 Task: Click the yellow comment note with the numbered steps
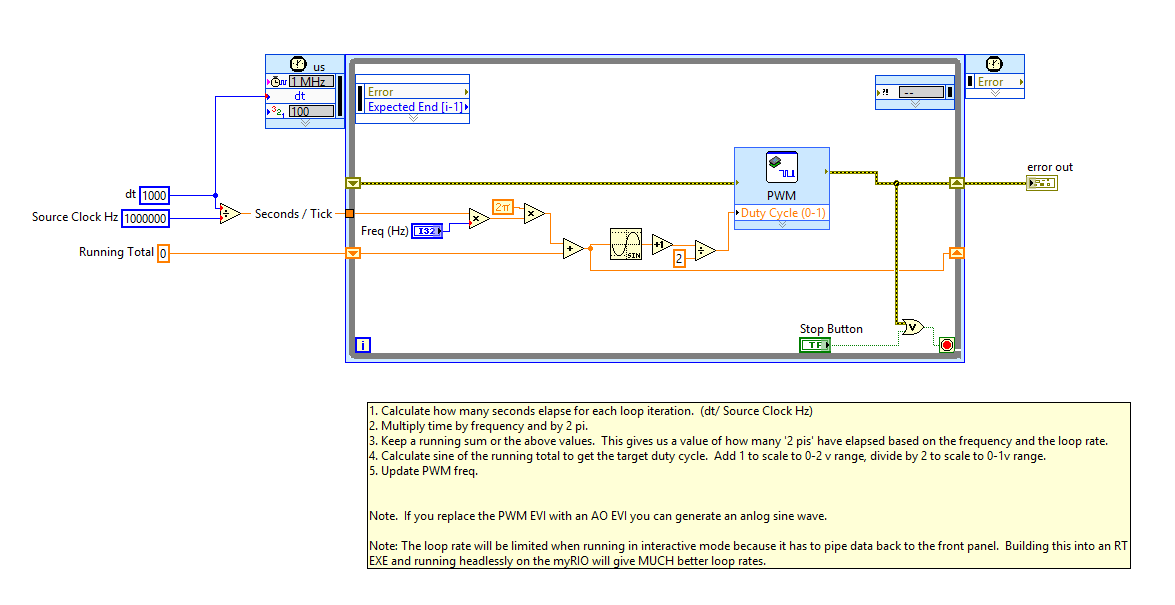tap(749, 486)
